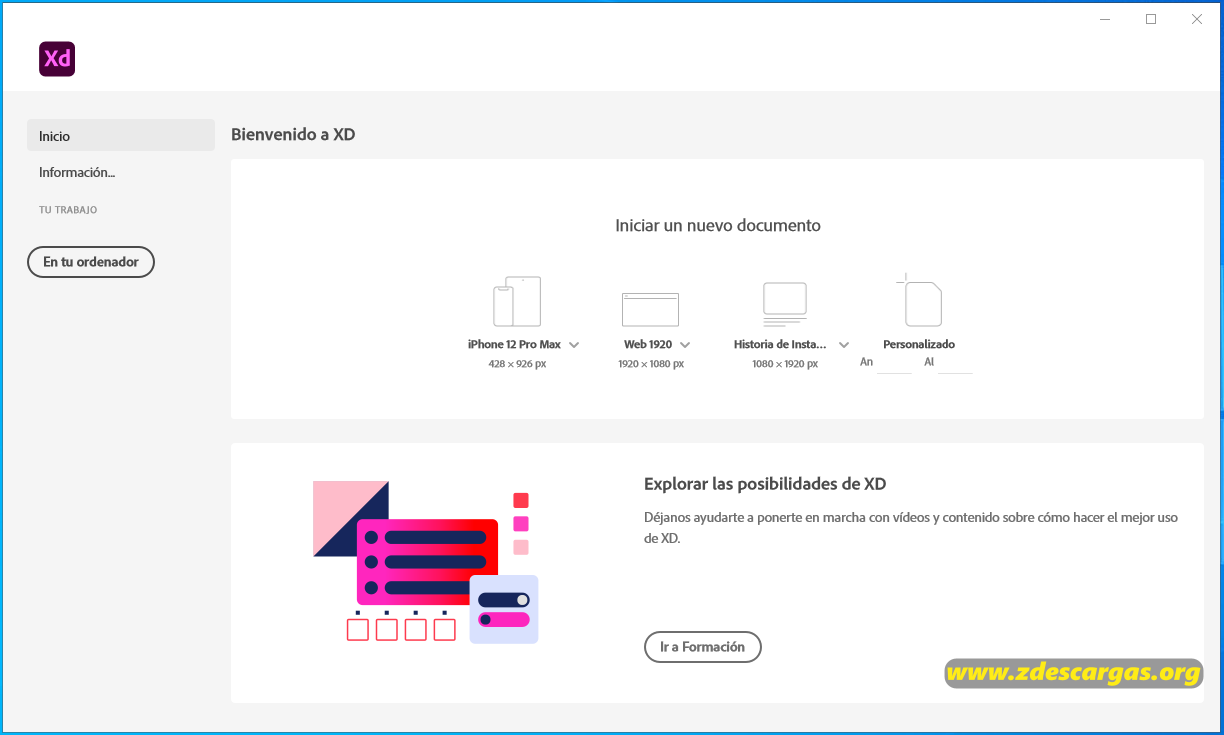Click the En tu ordenador button
This screenshot has width=1224, height=735.
click(x=91, y=262)
